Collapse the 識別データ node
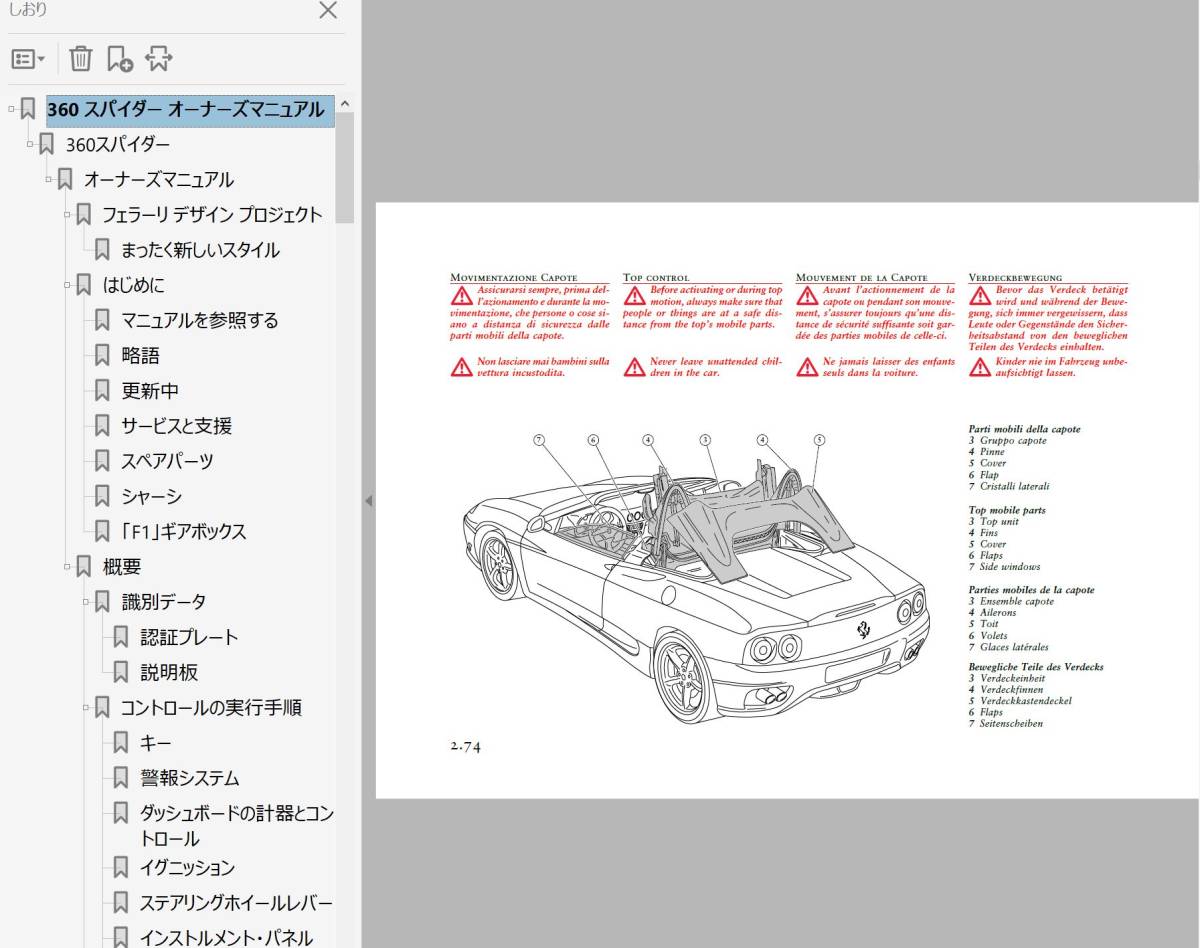Viewport: 1200px width, 948px height. [x=87, y=601]
